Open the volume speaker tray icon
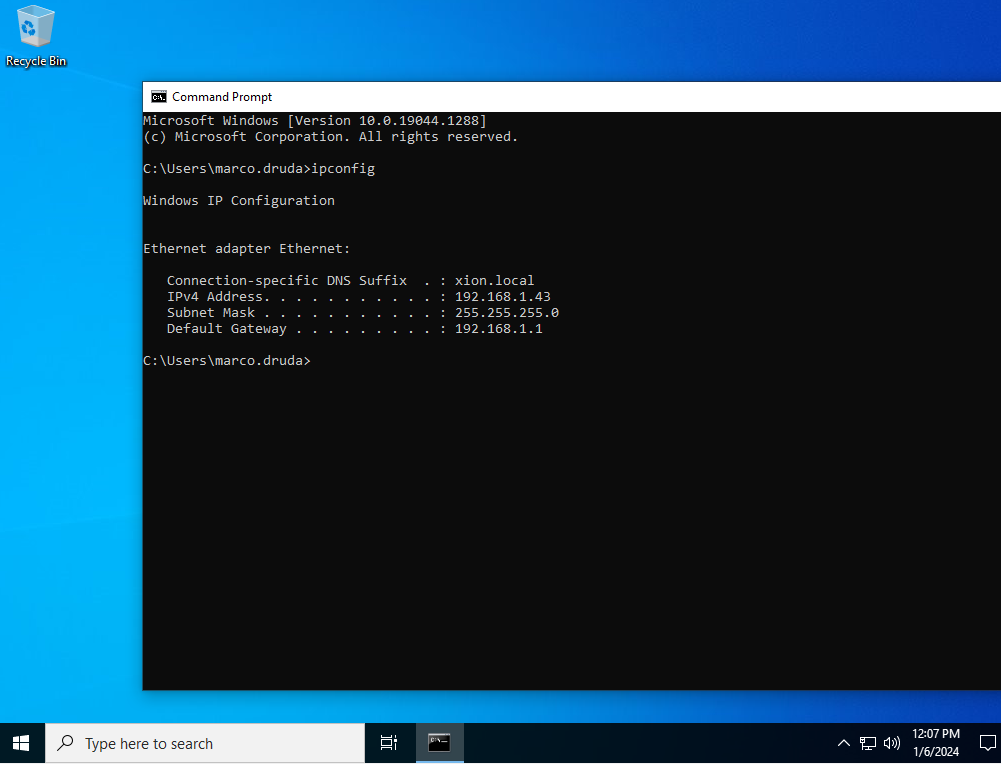1001x764 pixels. pos(892,743)
